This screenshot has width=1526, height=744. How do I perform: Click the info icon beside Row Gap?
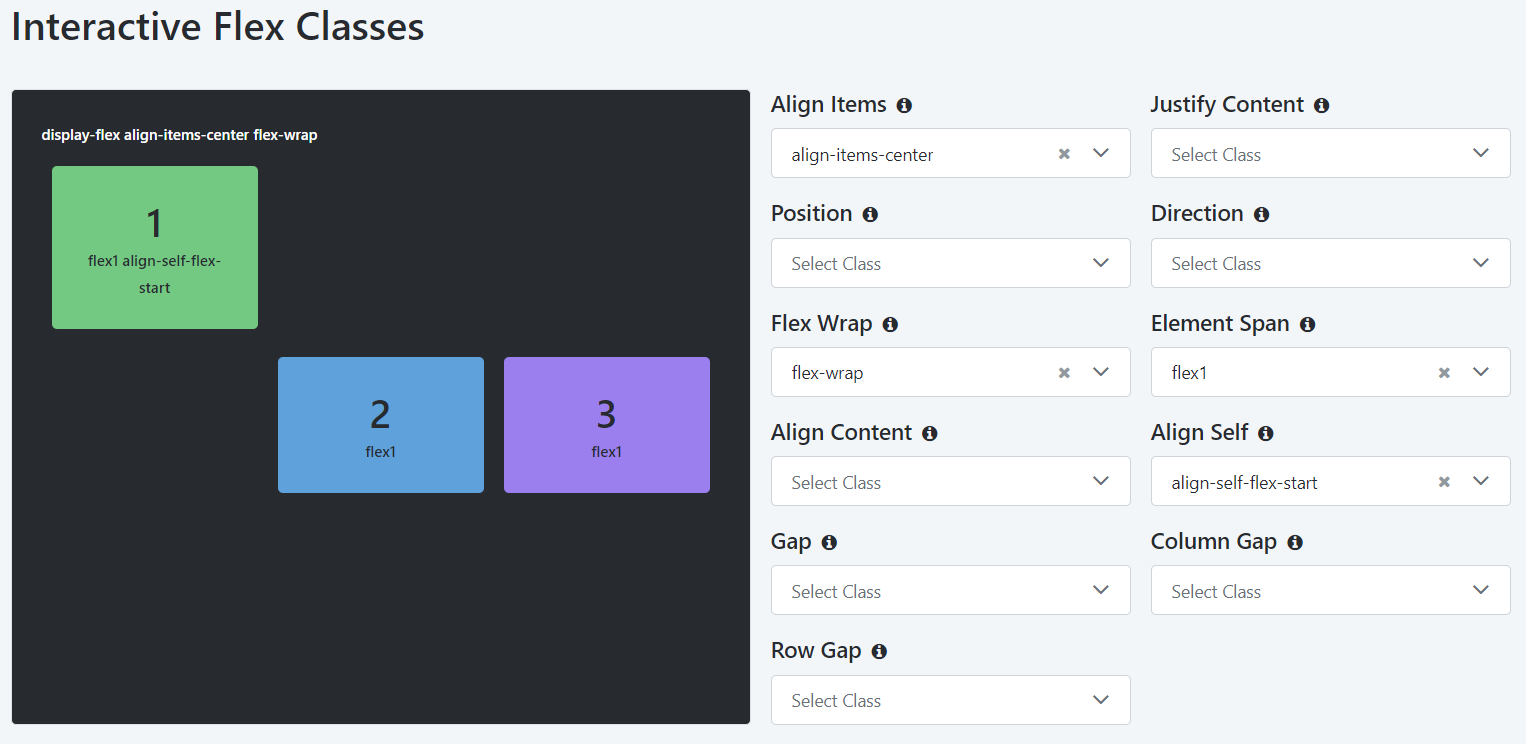pos(879,651)
